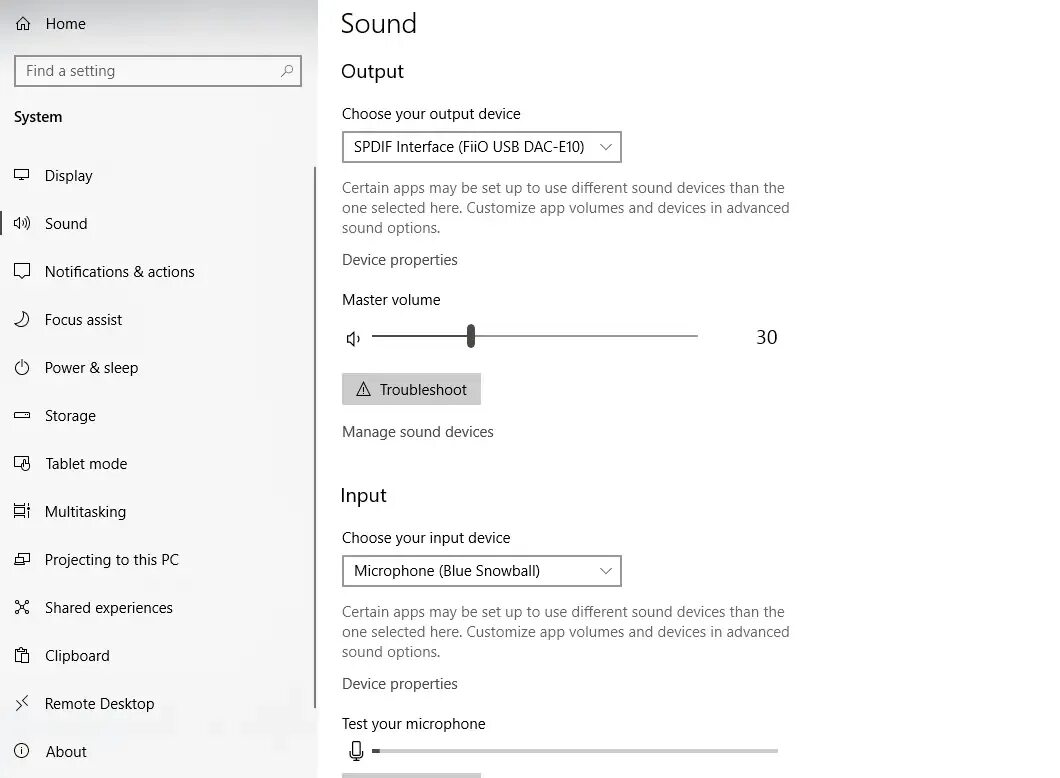Click the Find a setting search box
The height and width of the screenshot is (778, 1060).
150,71
